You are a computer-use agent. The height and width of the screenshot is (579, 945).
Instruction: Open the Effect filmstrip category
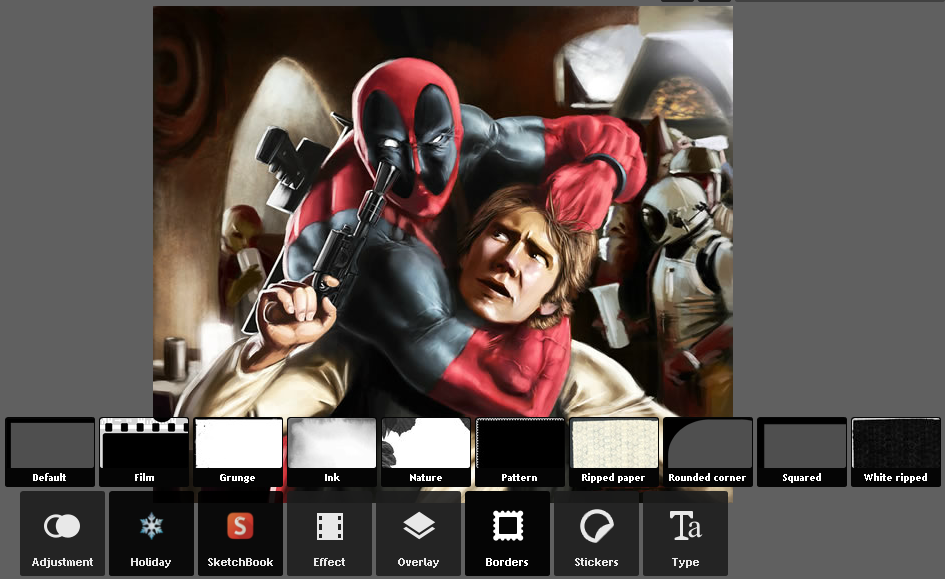coord(329,533)
